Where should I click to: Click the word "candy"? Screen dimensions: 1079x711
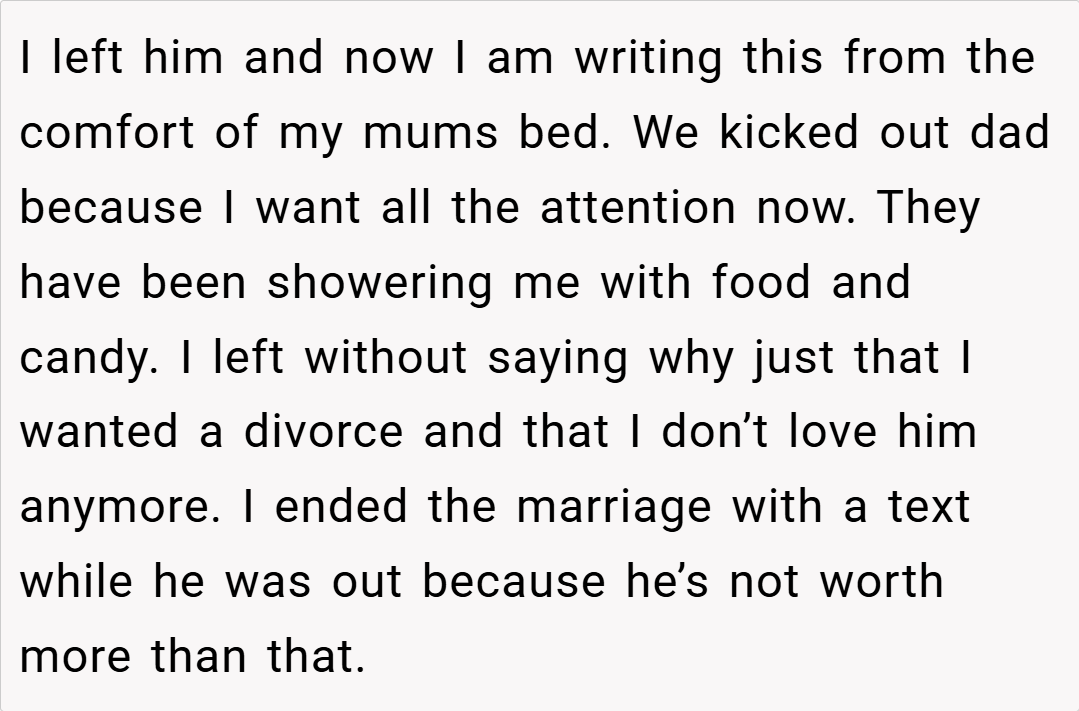[x=87, y=358]
